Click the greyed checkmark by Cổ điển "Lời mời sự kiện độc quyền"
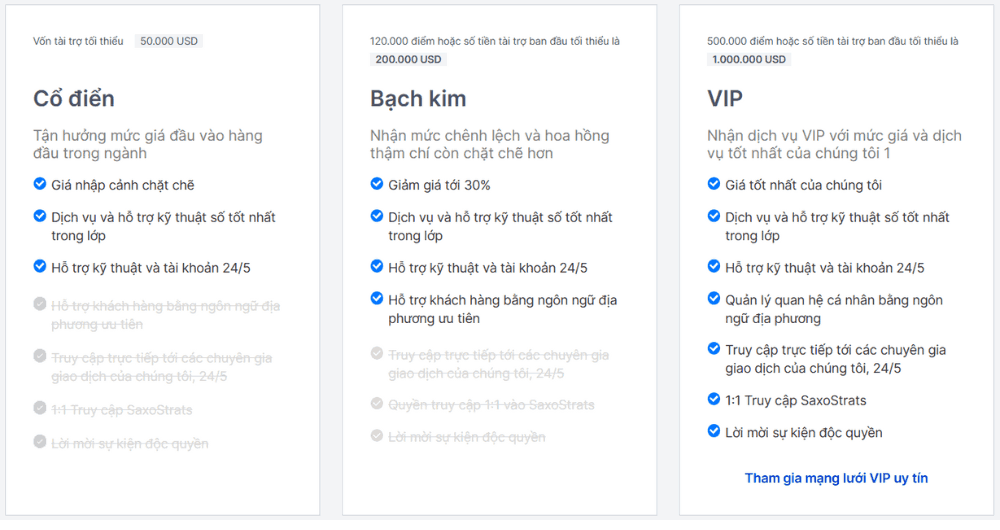 pyautogui.click(x=40, y=442)
